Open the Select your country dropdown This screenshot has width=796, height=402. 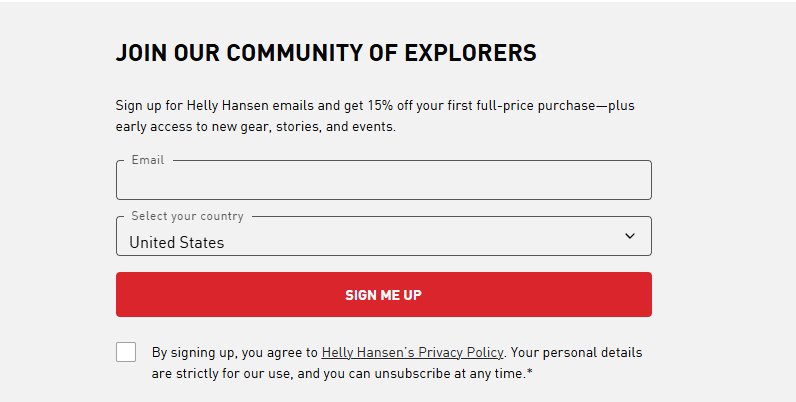click(x=383, y=237)
